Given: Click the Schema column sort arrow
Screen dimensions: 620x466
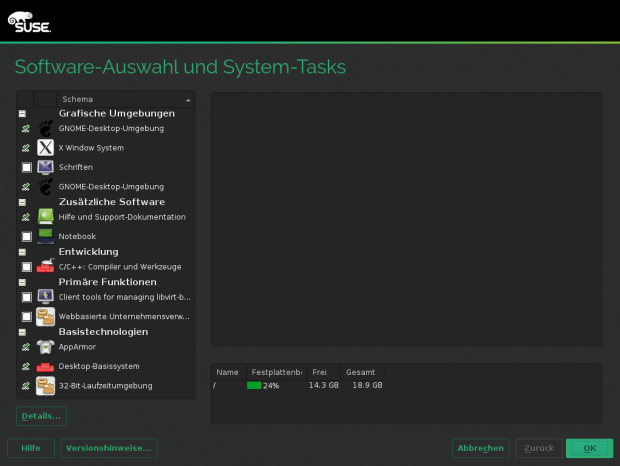Looking at the screenshot, I should click(188, 100).
